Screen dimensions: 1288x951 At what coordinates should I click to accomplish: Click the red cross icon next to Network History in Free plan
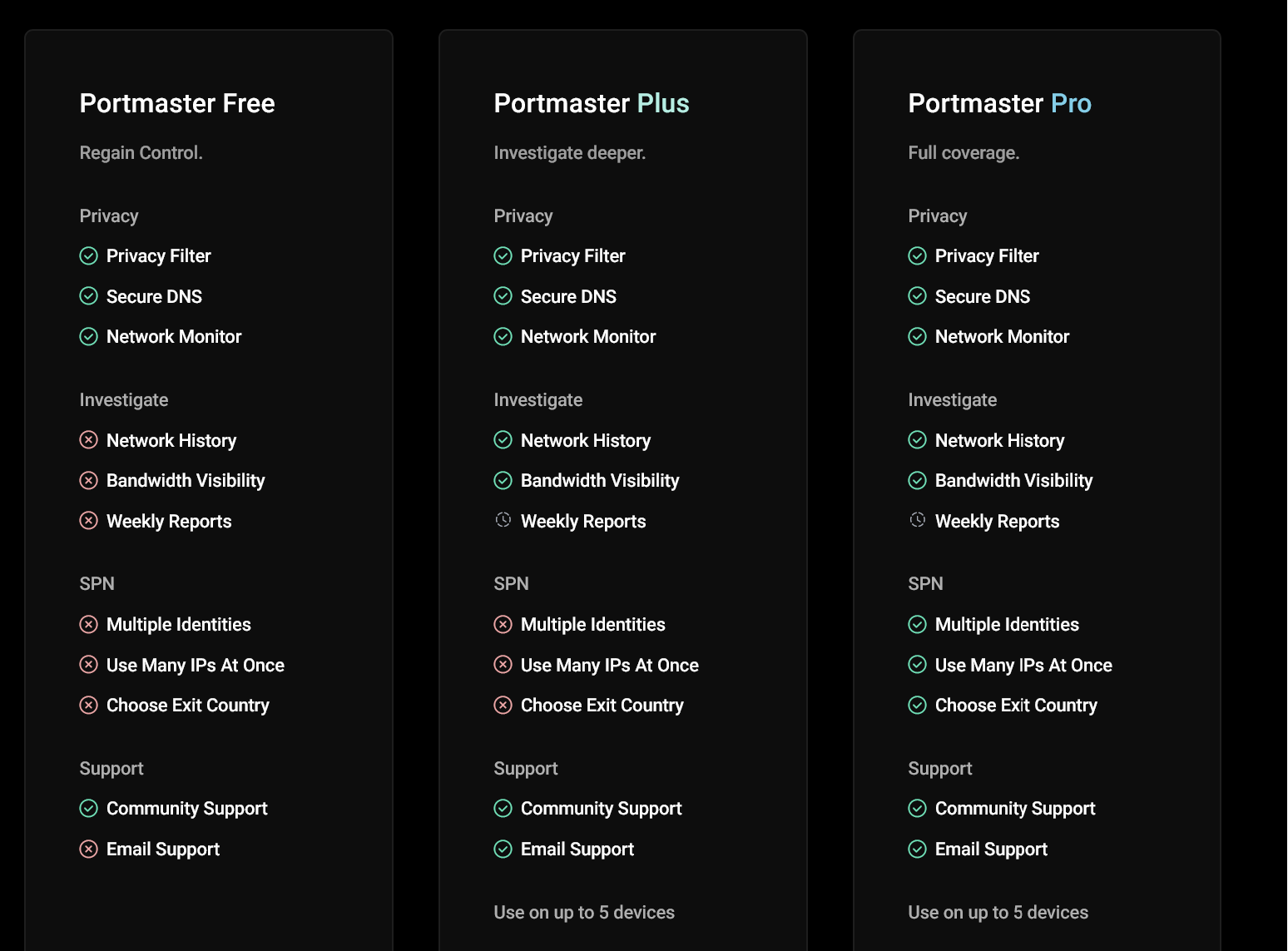click(x=88, y=440)
